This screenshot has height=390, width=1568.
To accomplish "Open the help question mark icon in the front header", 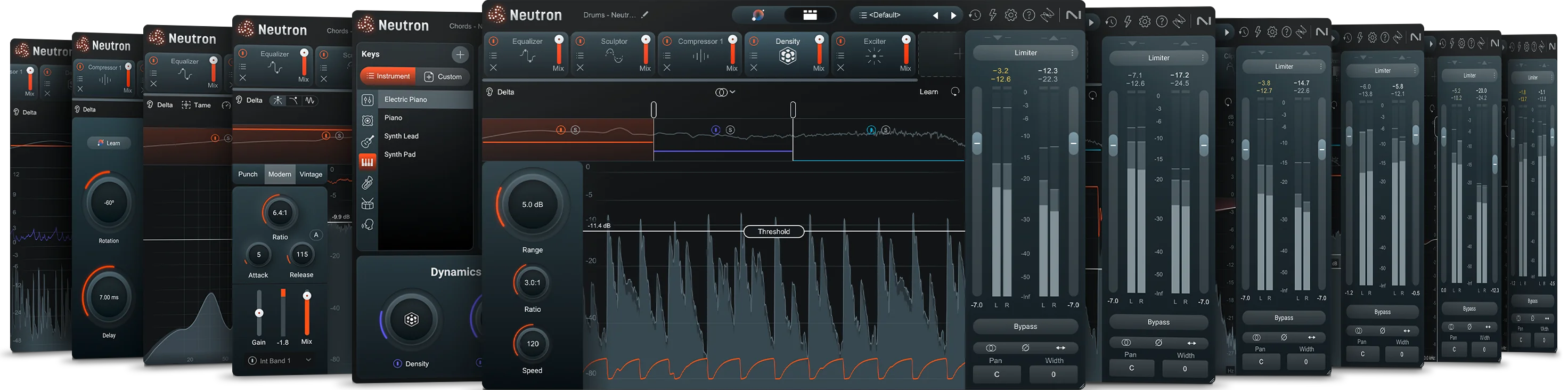I will click(x=1030, y=15).
